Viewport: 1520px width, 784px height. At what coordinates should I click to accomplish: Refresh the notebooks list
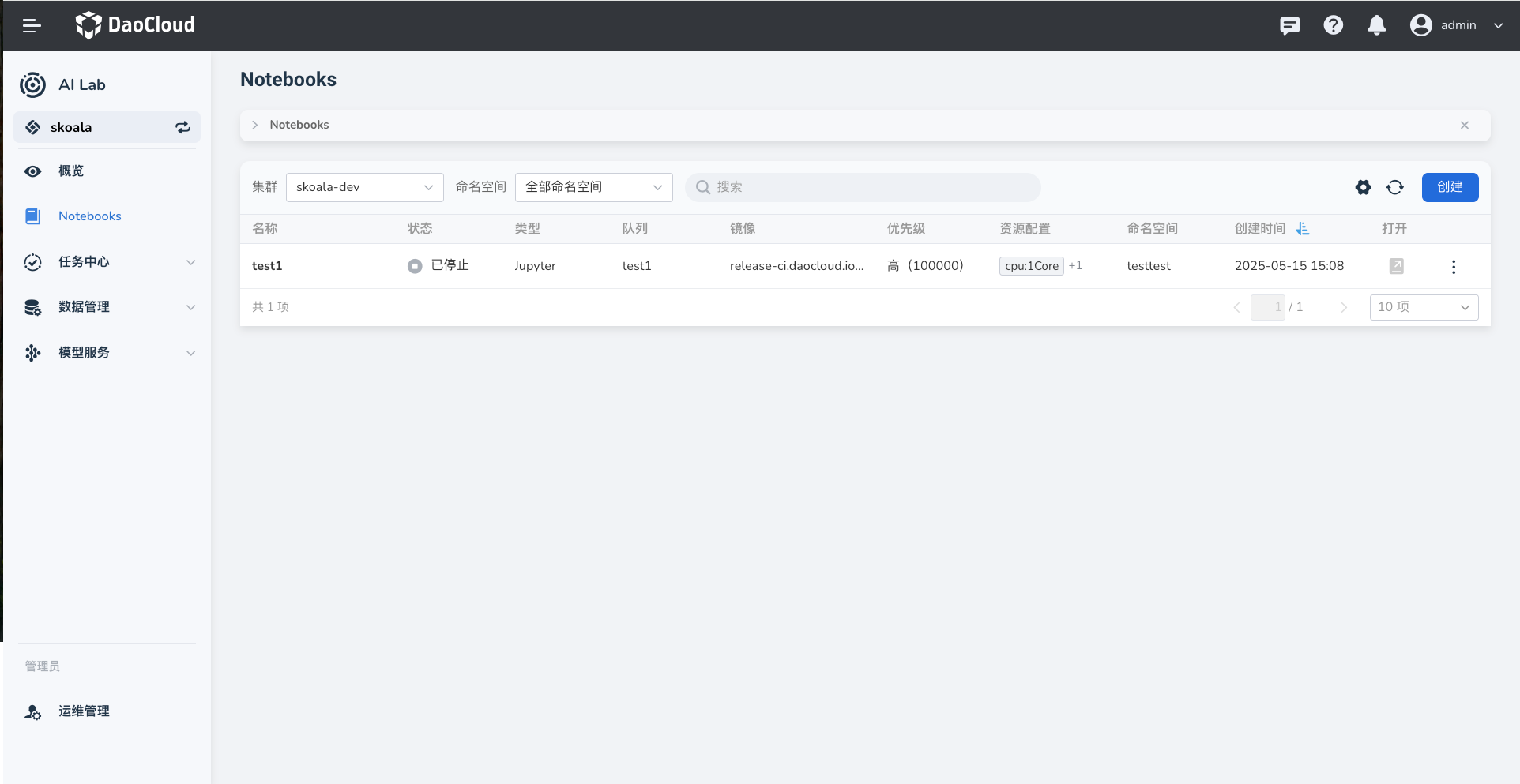1394,188
